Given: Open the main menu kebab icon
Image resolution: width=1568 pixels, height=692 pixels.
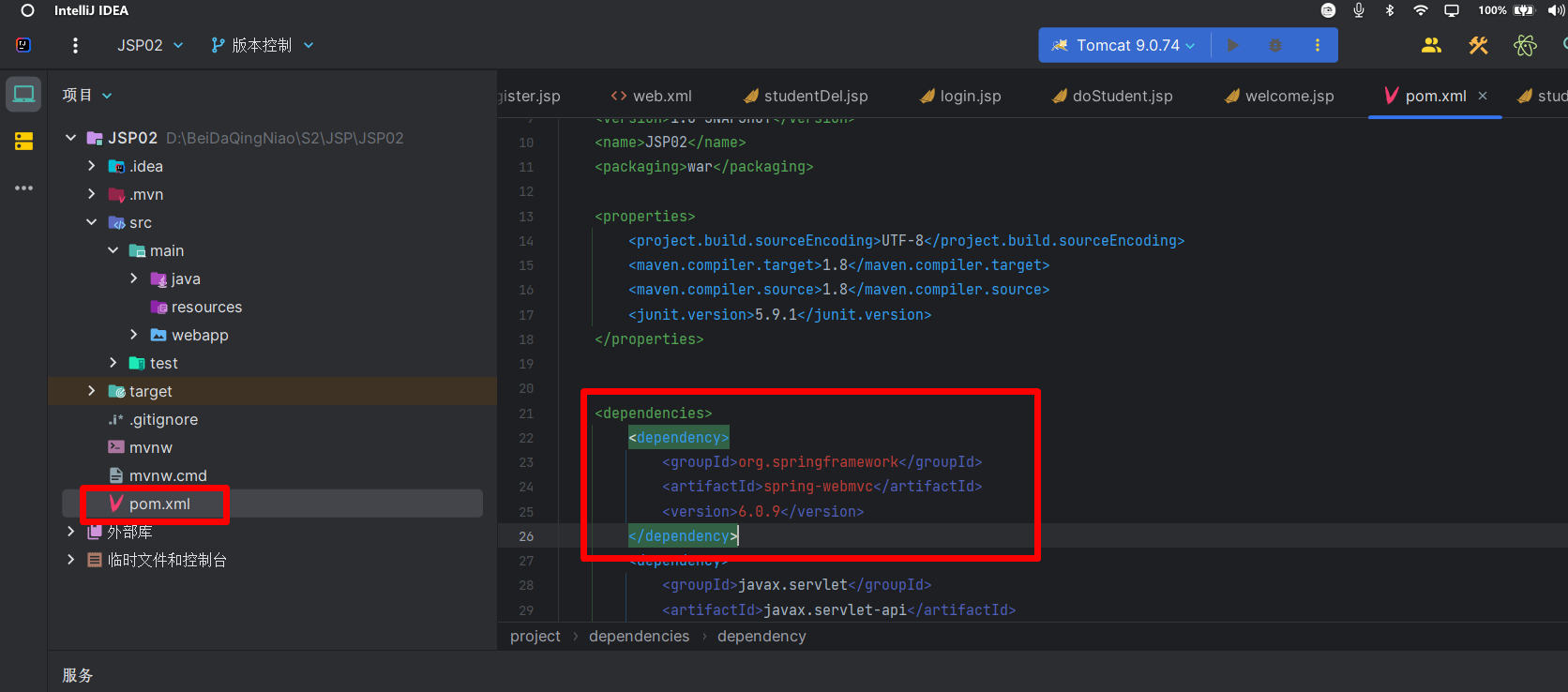Looking at the screenshot, I should (76, 45).
